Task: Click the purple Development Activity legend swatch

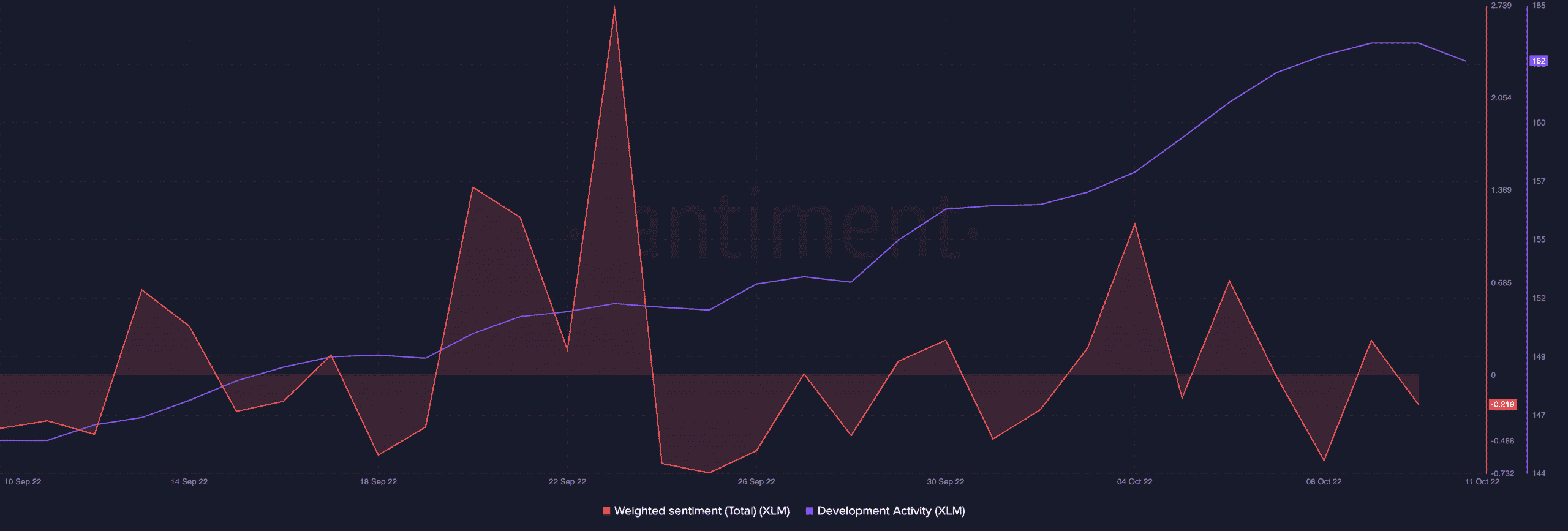Action: tap(810, 511)
